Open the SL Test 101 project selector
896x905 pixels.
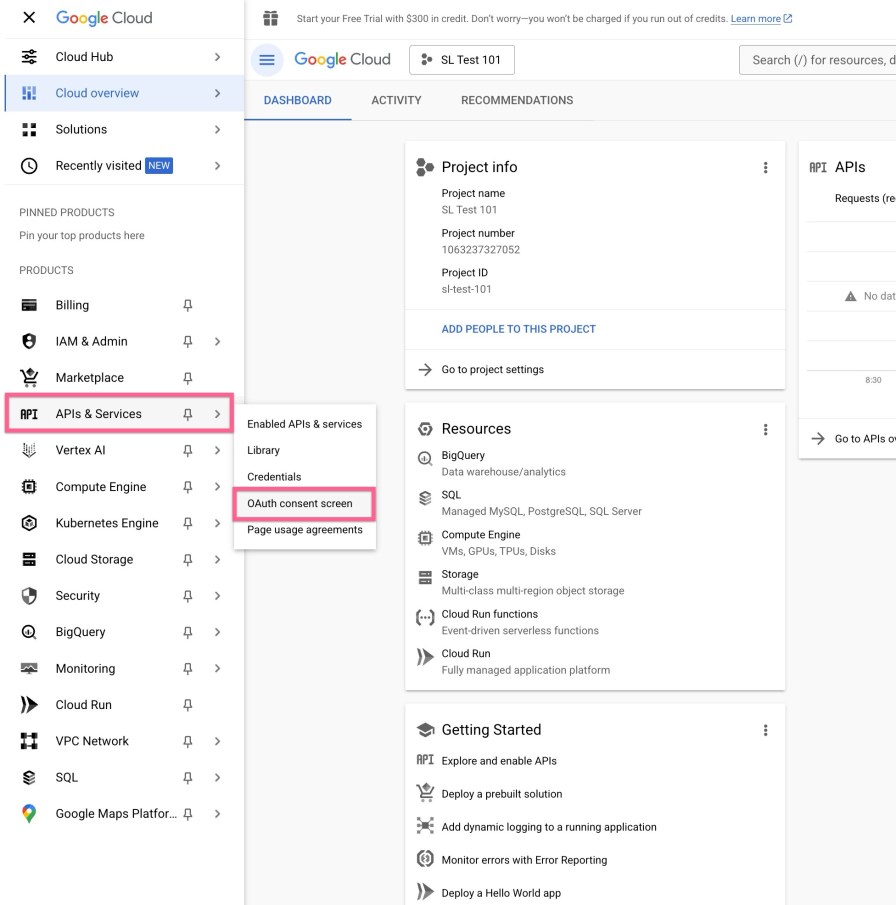tap(462, 60)
